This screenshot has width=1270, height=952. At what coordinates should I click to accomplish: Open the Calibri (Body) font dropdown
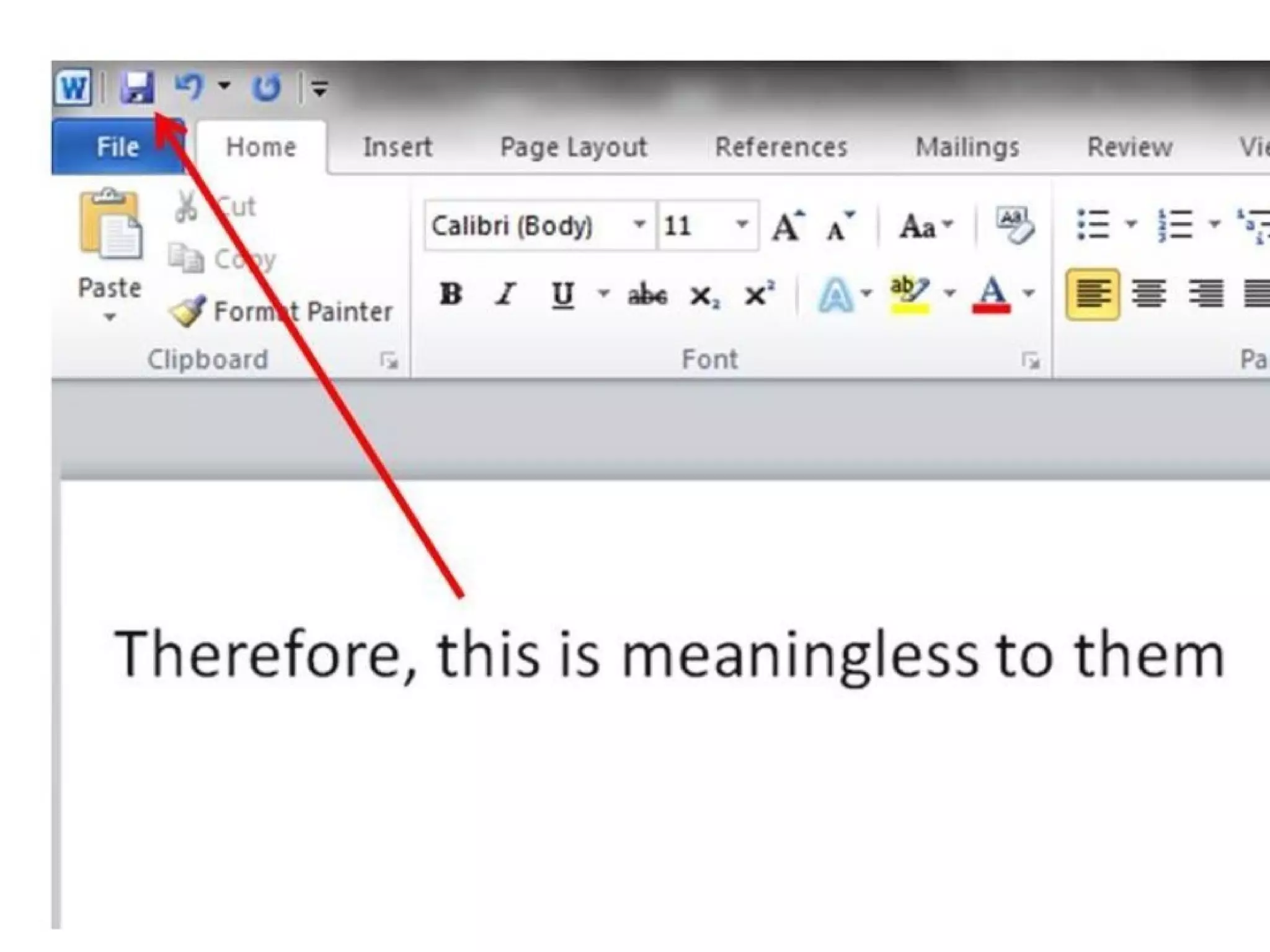click(639, 225)
